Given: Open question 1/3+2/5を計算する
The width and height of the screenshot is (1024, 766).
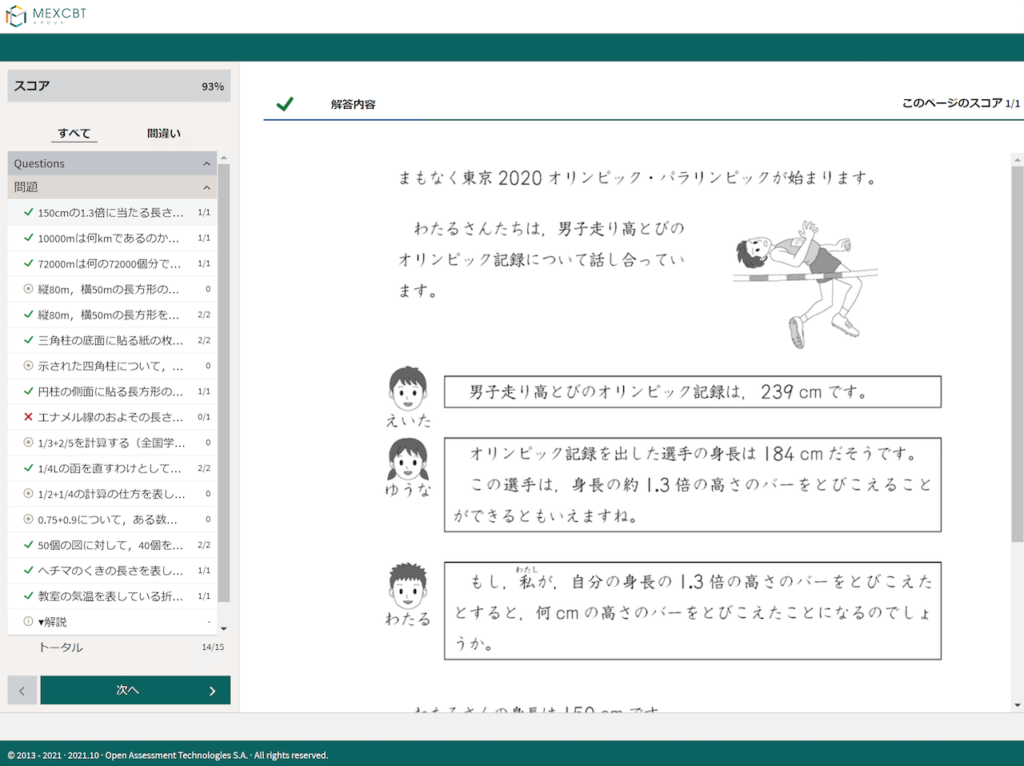Looking at the screenshot, I should coord(112,442).
